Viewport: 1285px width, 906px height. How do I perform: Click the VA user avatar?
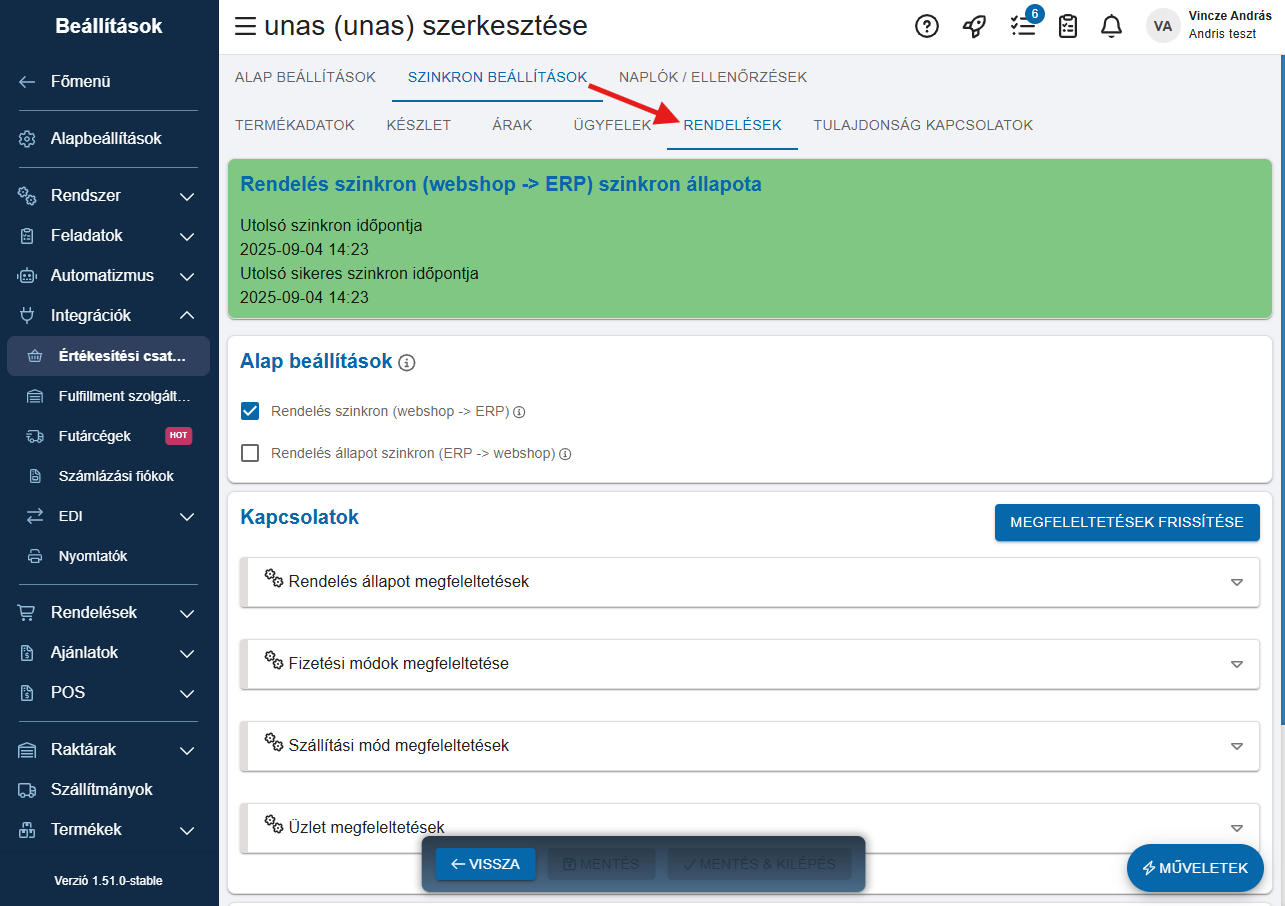[x=1162, y=27]
